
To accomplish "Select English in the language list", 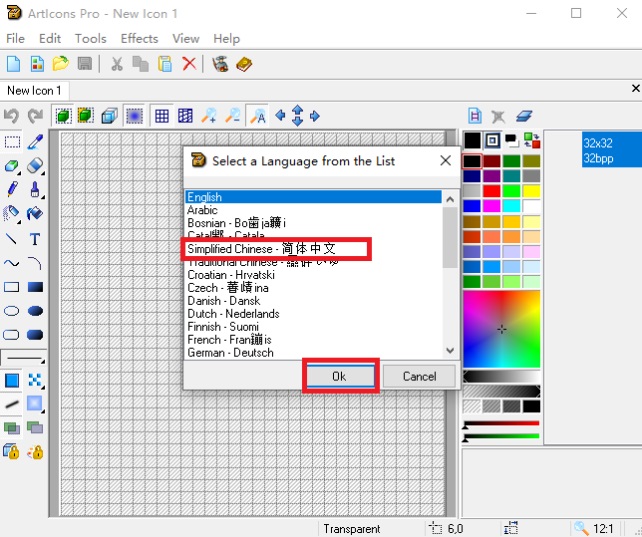I will pyautogui.click(x=313, y=197).
